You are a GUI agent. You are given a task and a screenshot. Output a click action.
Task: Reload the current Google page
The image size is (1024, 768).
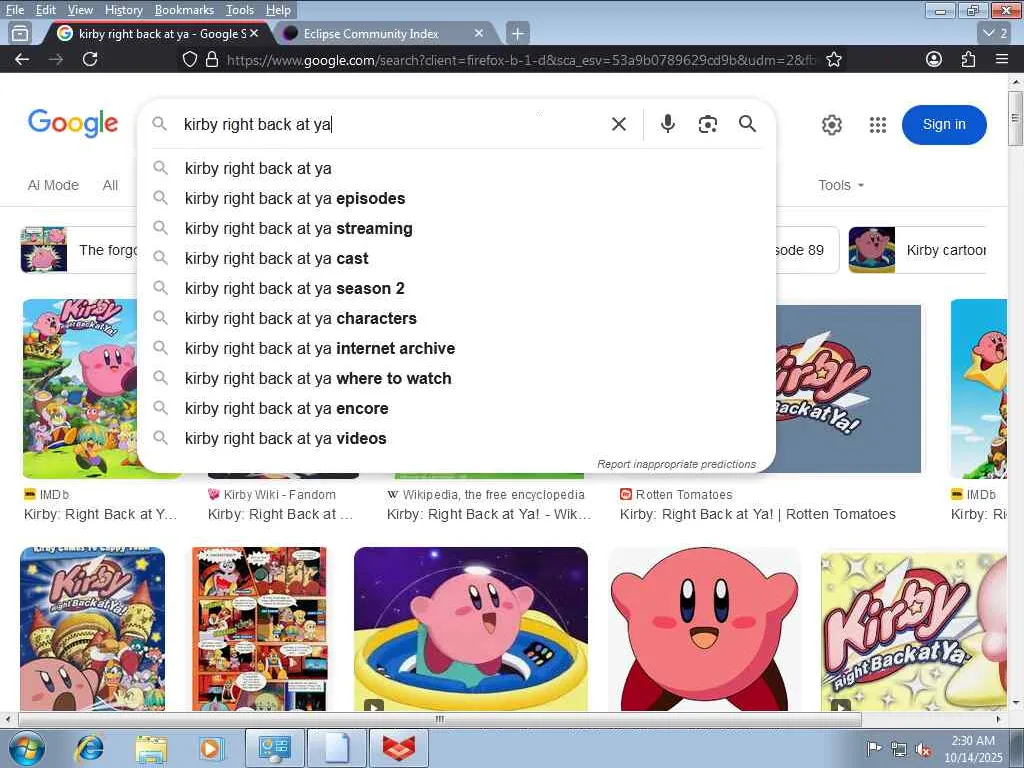click(90, 59)
